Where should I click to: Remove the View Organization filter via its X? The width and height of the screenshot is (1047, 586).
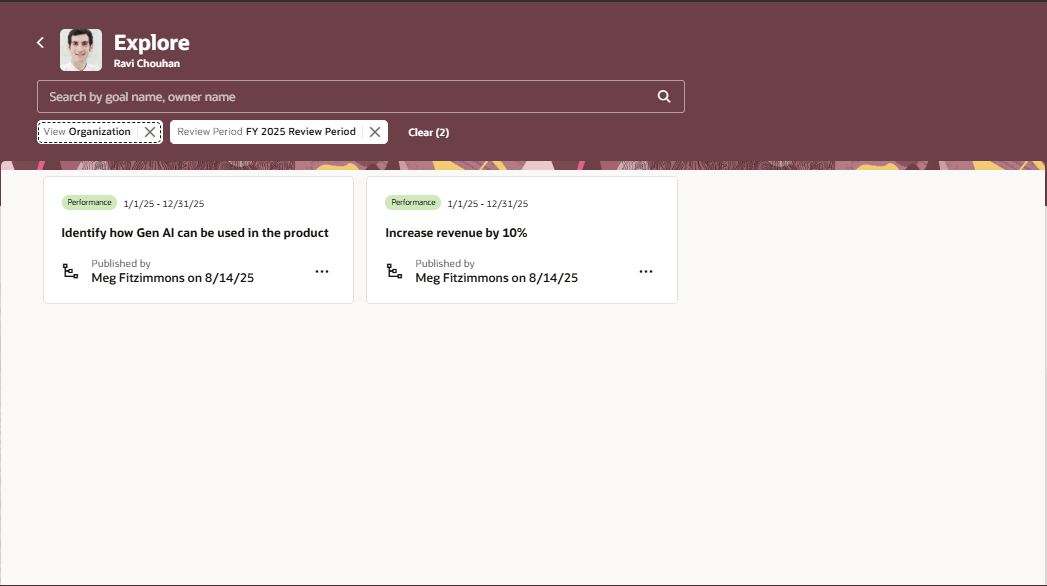(149, 131)
